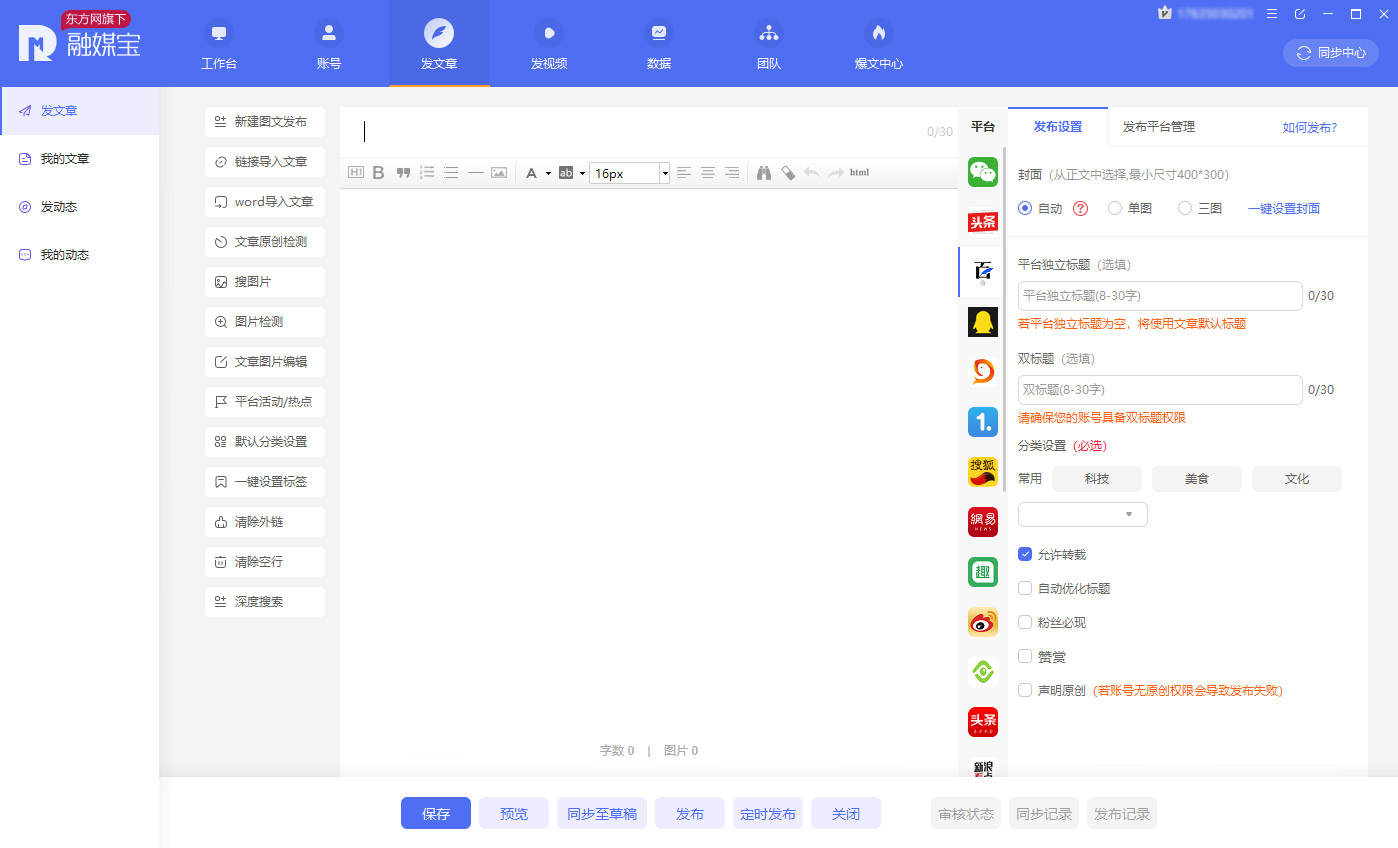Insert a bulleted list
Image resolution: width=1398 pixels, height=848 pixels.
coord(451,173)
